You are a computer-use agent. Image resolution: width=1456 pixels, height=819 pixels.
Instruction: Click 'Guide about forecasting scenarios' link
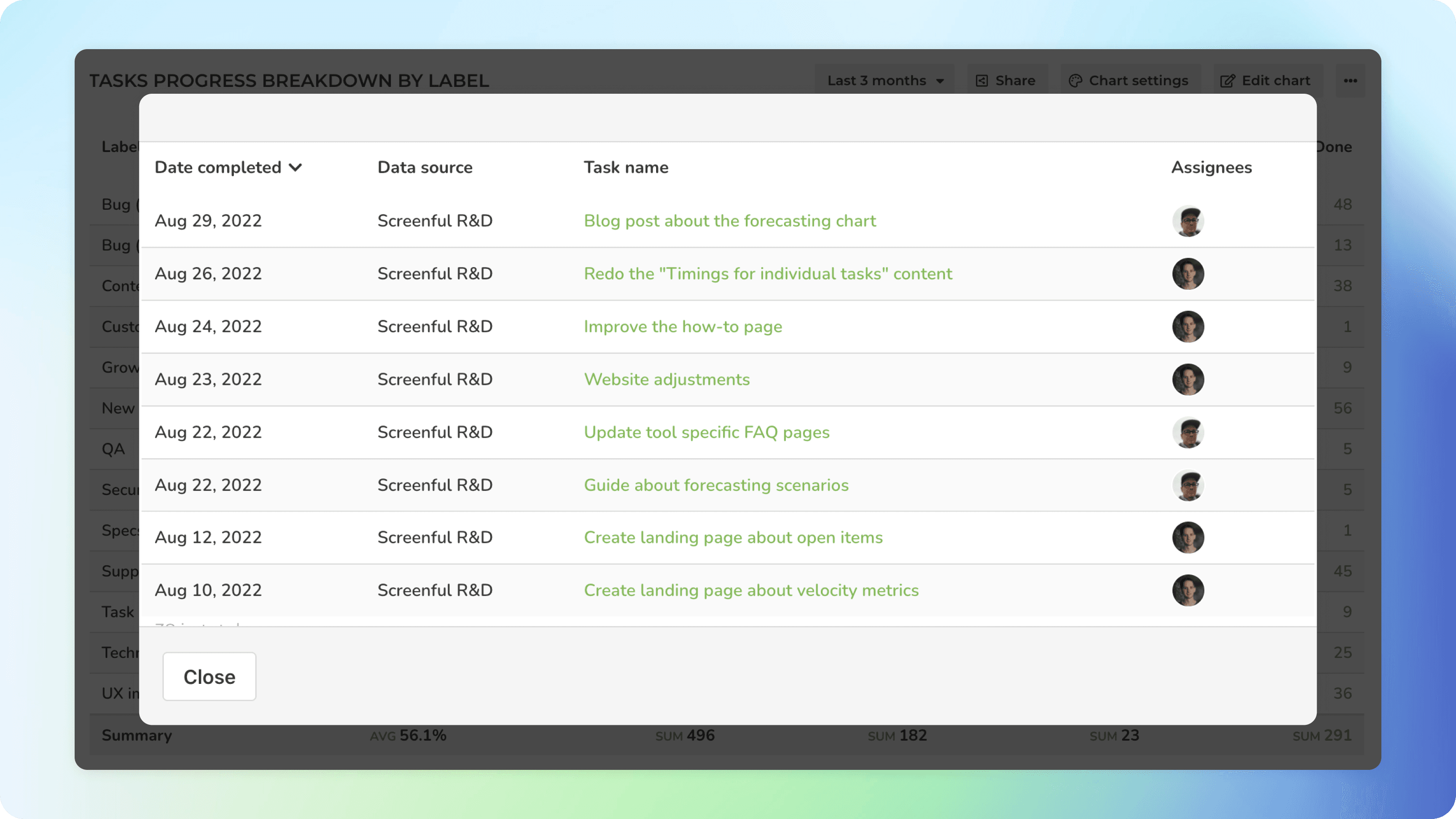click(716, 485)
